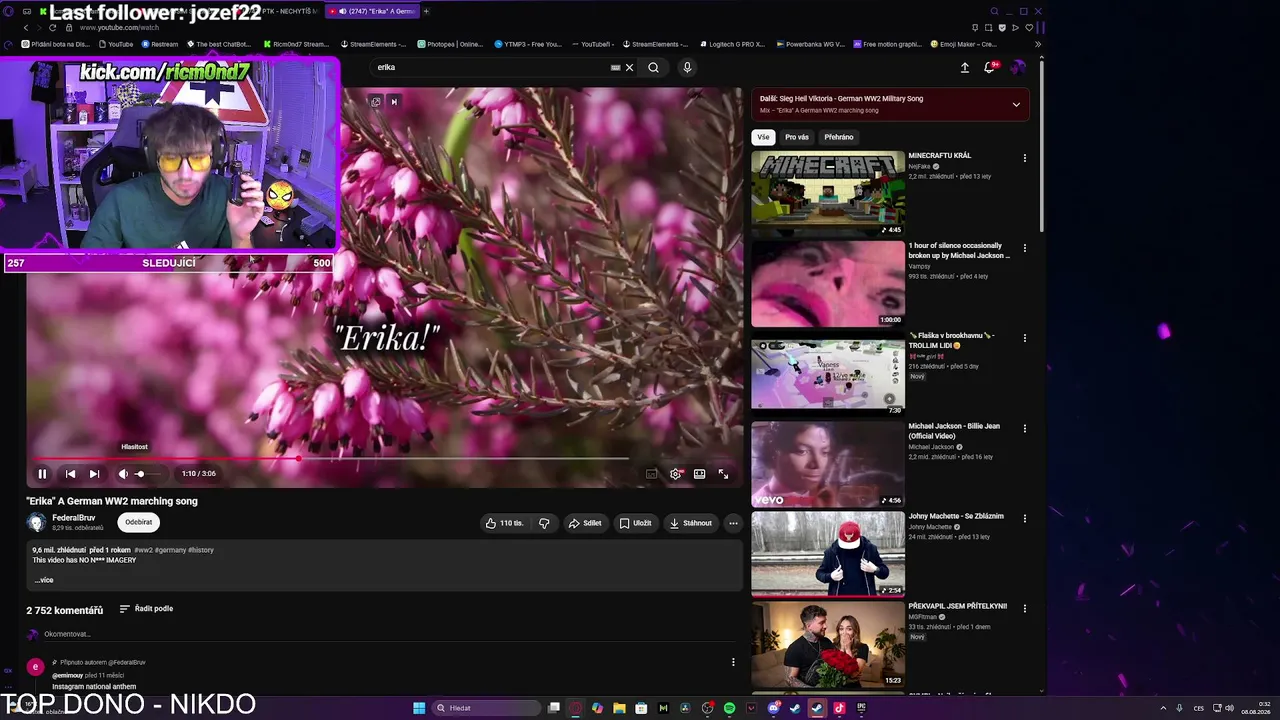Screen dimensions: 1280x720
Task: Skip to the next video in player
Action: click(x=94, y=474)
